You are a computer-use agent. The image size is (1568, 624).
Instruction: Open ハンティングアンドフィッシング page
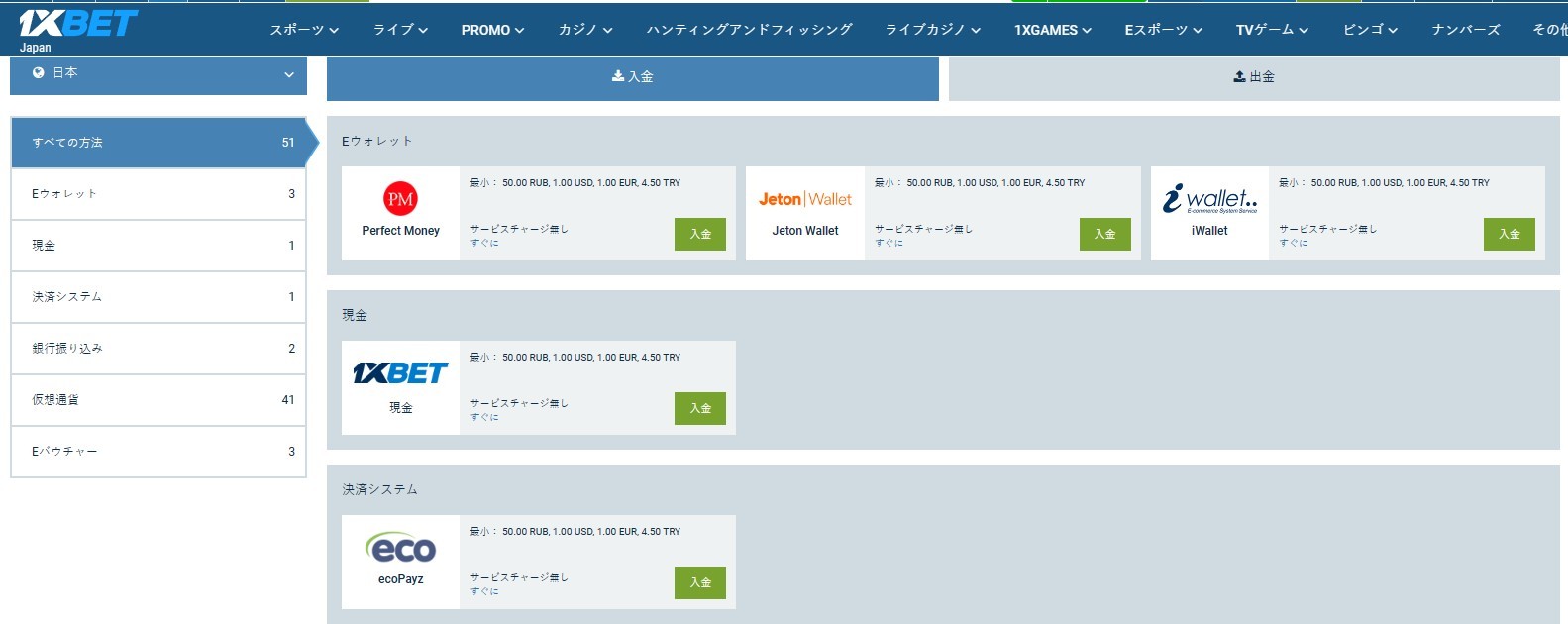pos(749,30)
